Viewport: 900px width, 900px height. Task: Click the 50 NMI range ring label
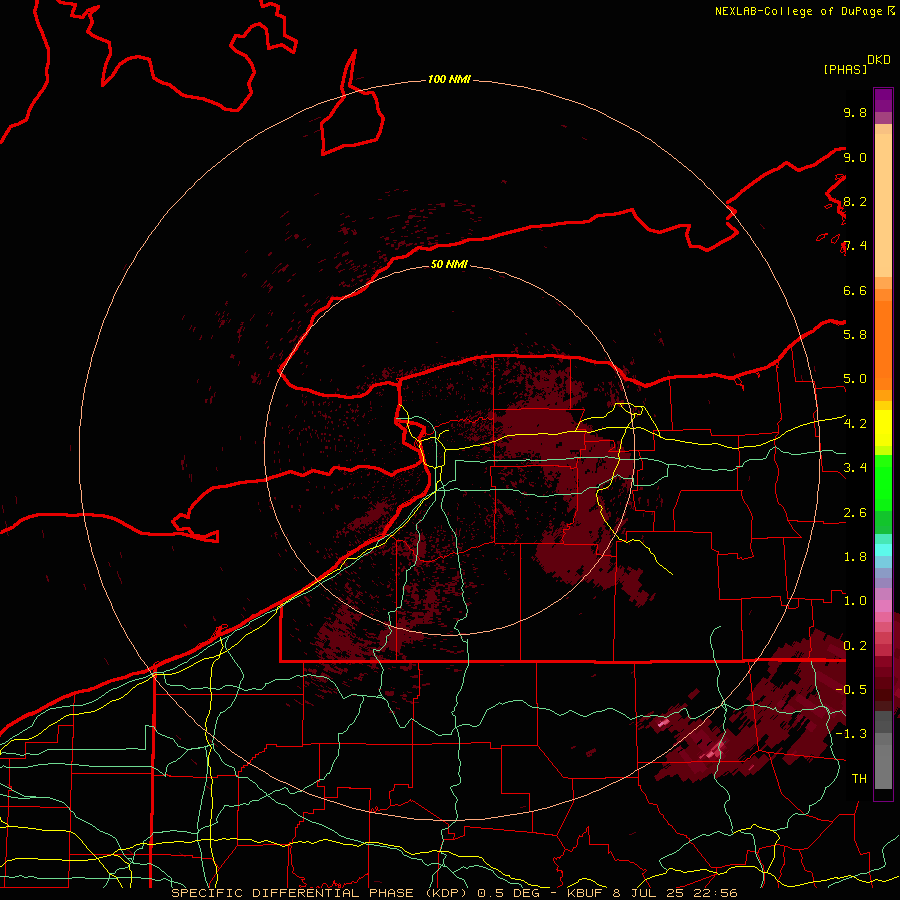coord(449,264)
